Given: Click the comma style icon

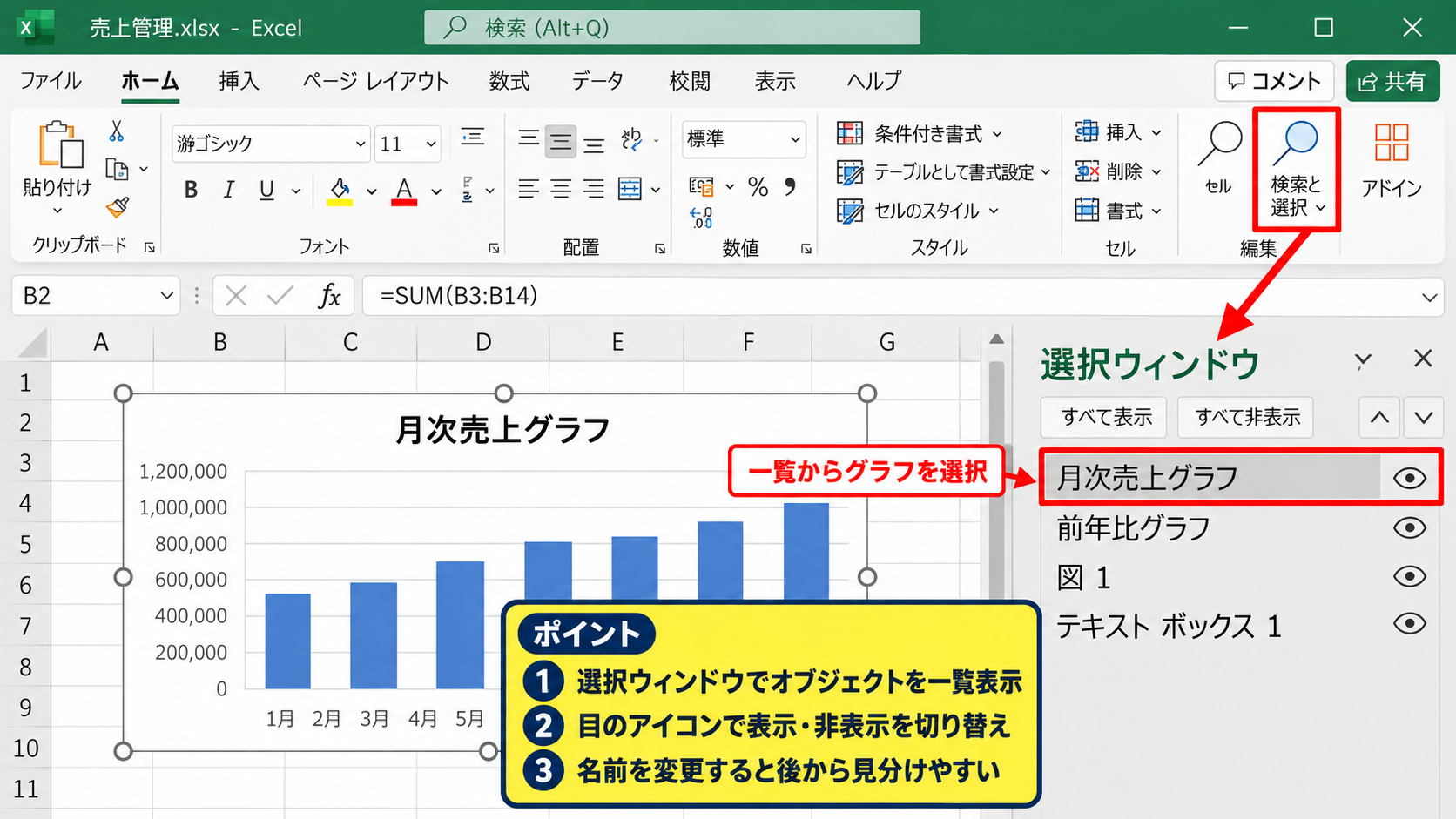Looking at the screenshot, I should point(790,186).
